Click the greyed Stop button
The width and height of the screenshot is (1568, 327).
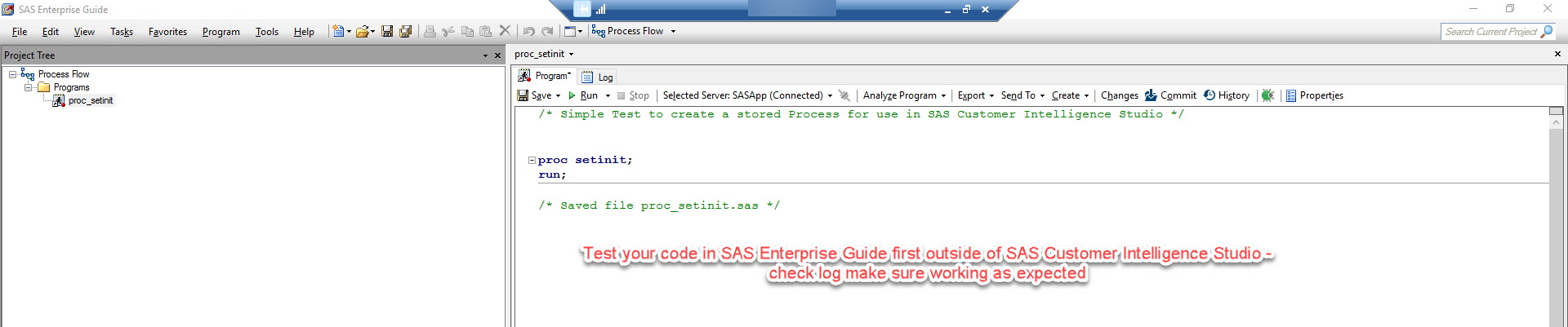click(x=633, y=95)
